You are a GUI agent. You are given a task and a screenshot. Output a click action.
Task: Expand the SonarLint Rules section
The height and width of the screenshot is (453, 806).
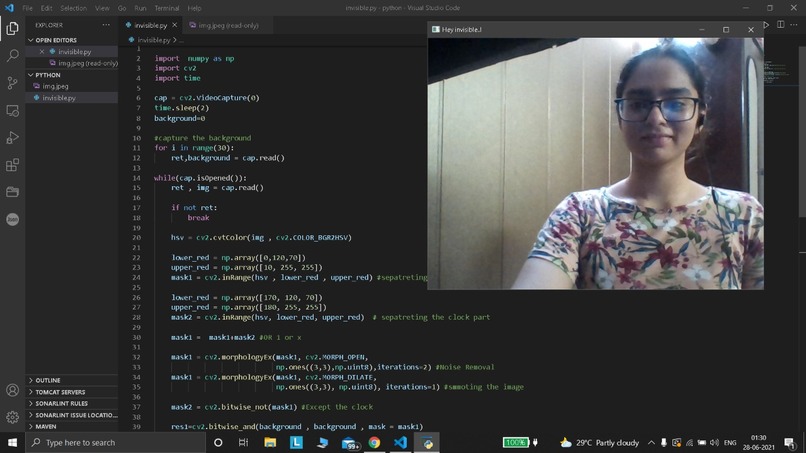71,403
